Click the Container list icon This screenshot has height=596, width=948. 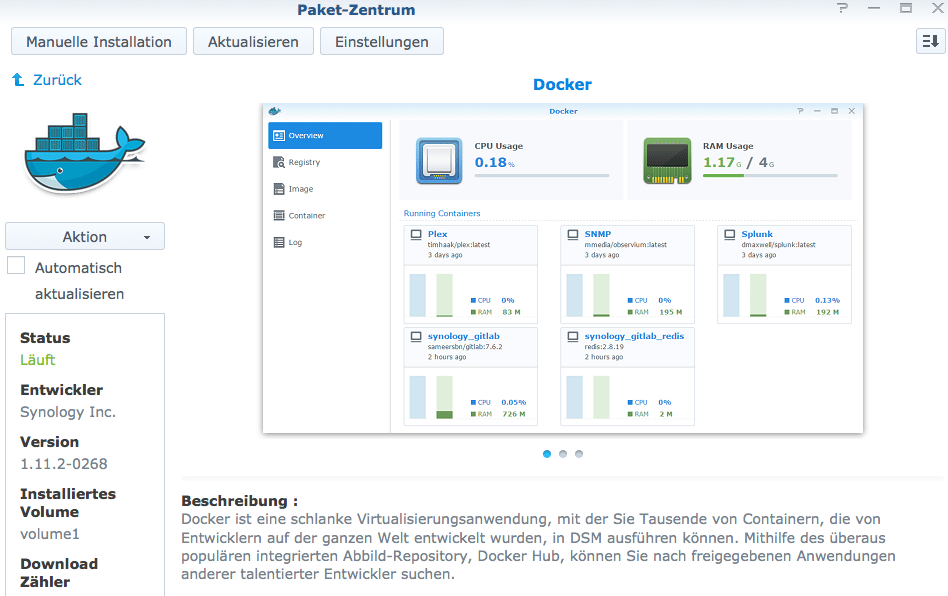pos(279,215)
